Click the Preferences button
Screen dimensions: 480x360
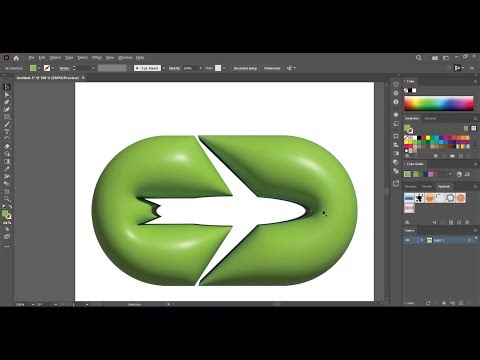coord(272,68)
